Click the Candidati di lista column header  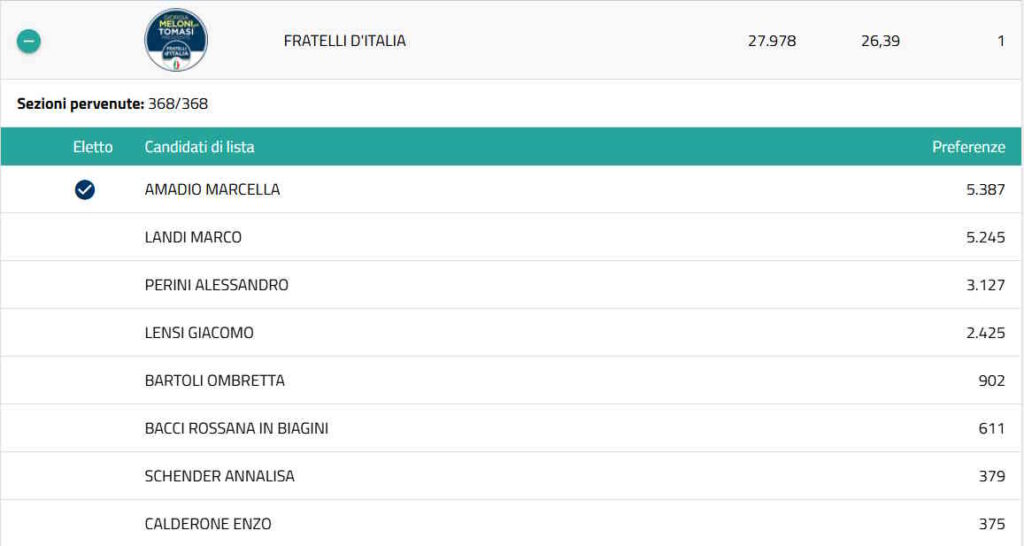[x=200, y=147]
